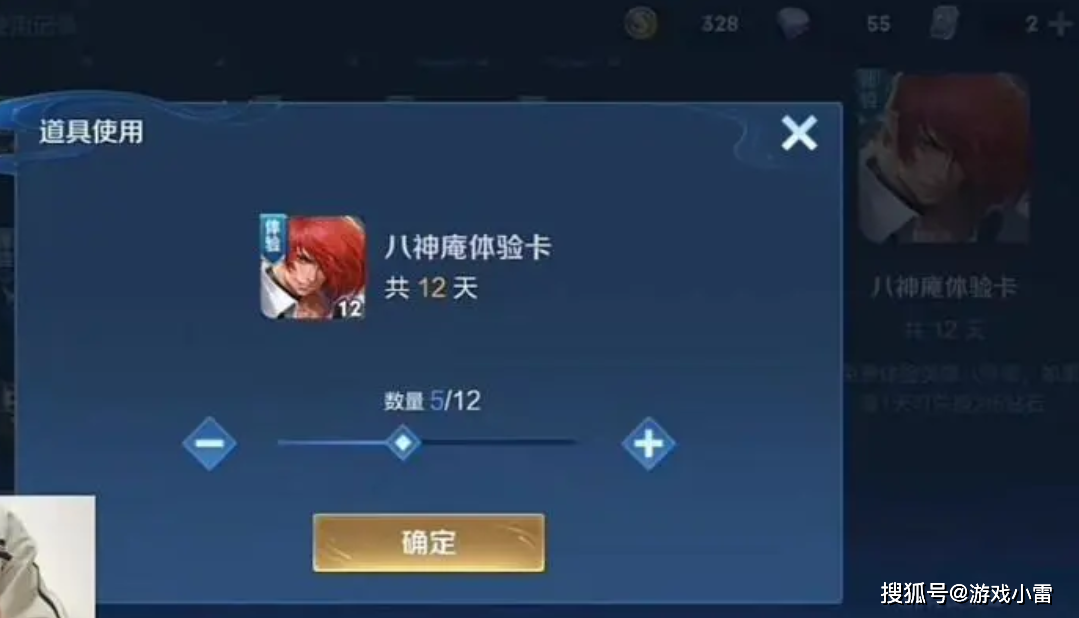Click the minus button to decrease quantity
The image size is (1079, 618).
[210, 444]
